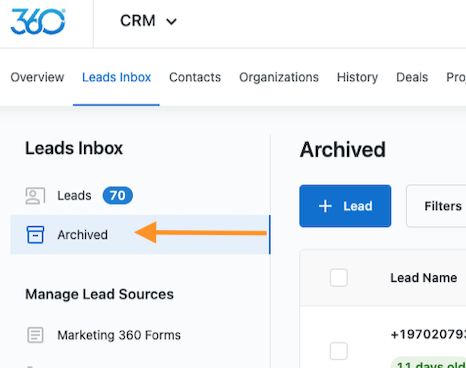Go to the Contacts tab
The image size is (466, 368).
pos(195,77)
